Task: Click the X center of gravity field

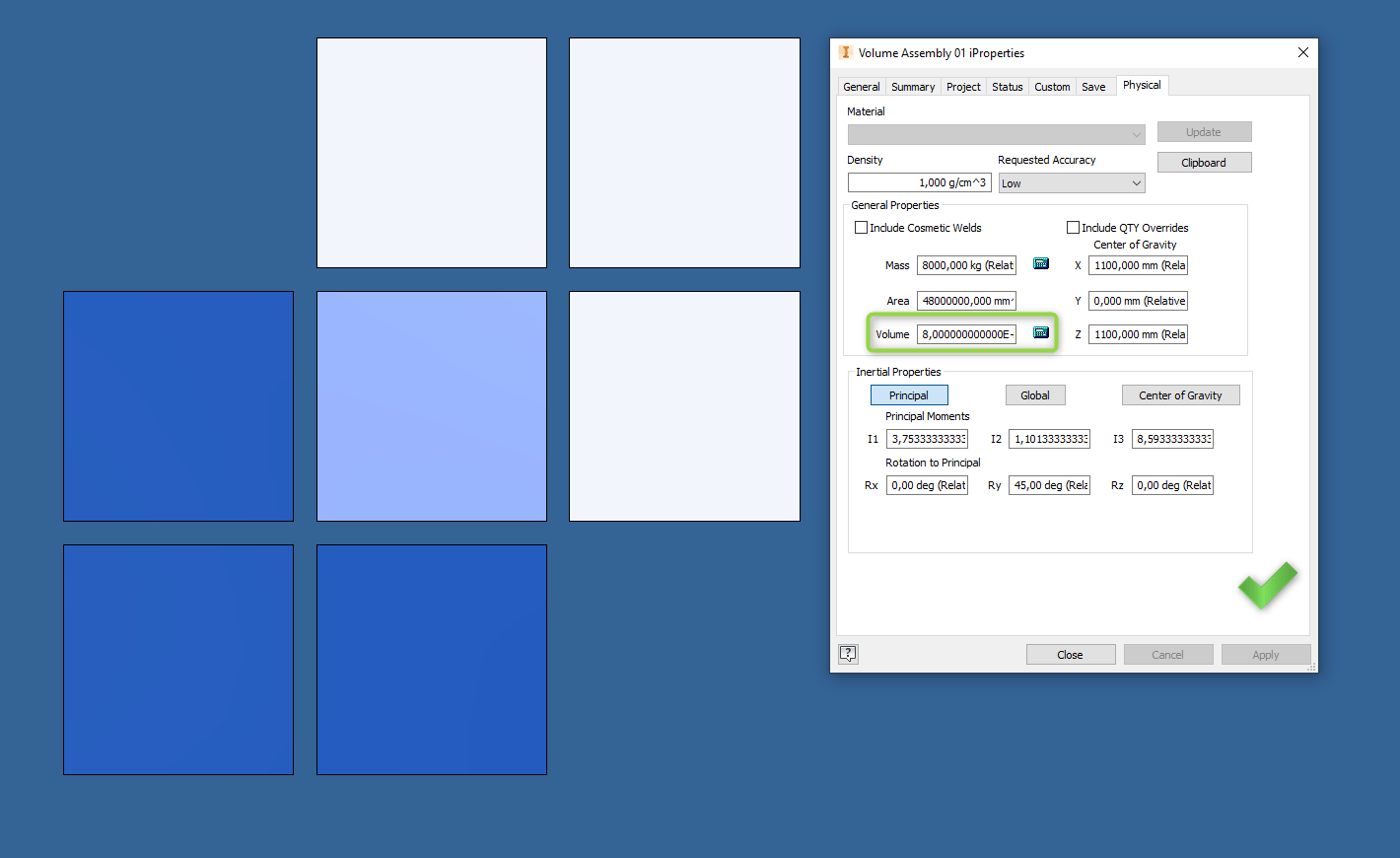Action: [1138, 265]
